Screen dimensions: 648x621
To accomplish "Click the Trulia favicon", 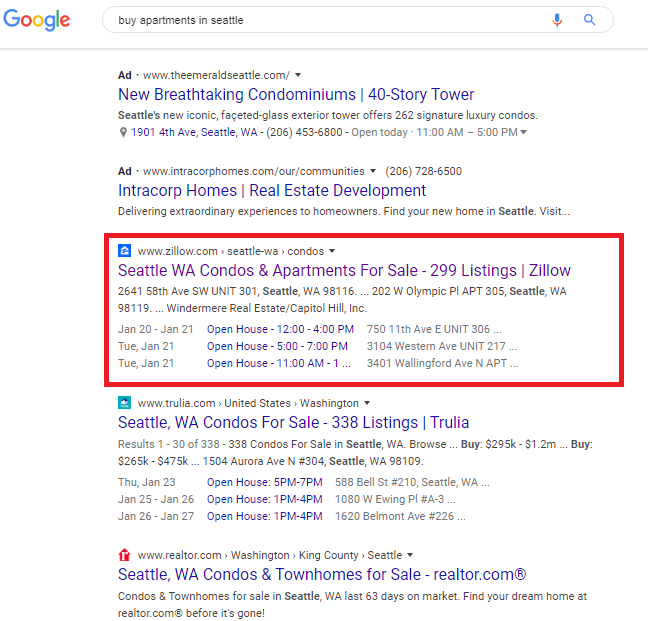I will [x=124, y=402].
